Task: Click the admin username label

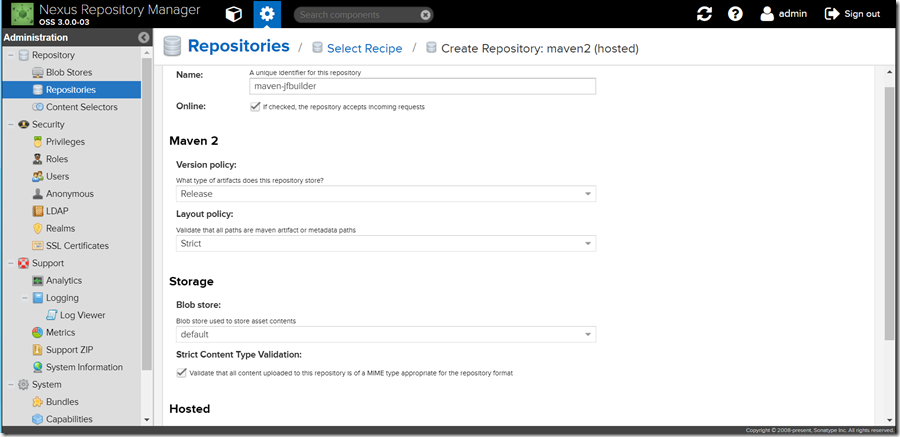Action: [x=793, y=14]
